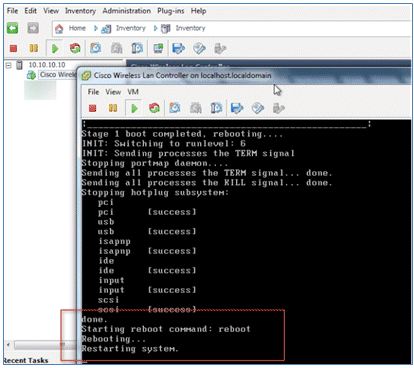
Task: Click the Home icon in navigation bar
Action: (x=59, y=29)
